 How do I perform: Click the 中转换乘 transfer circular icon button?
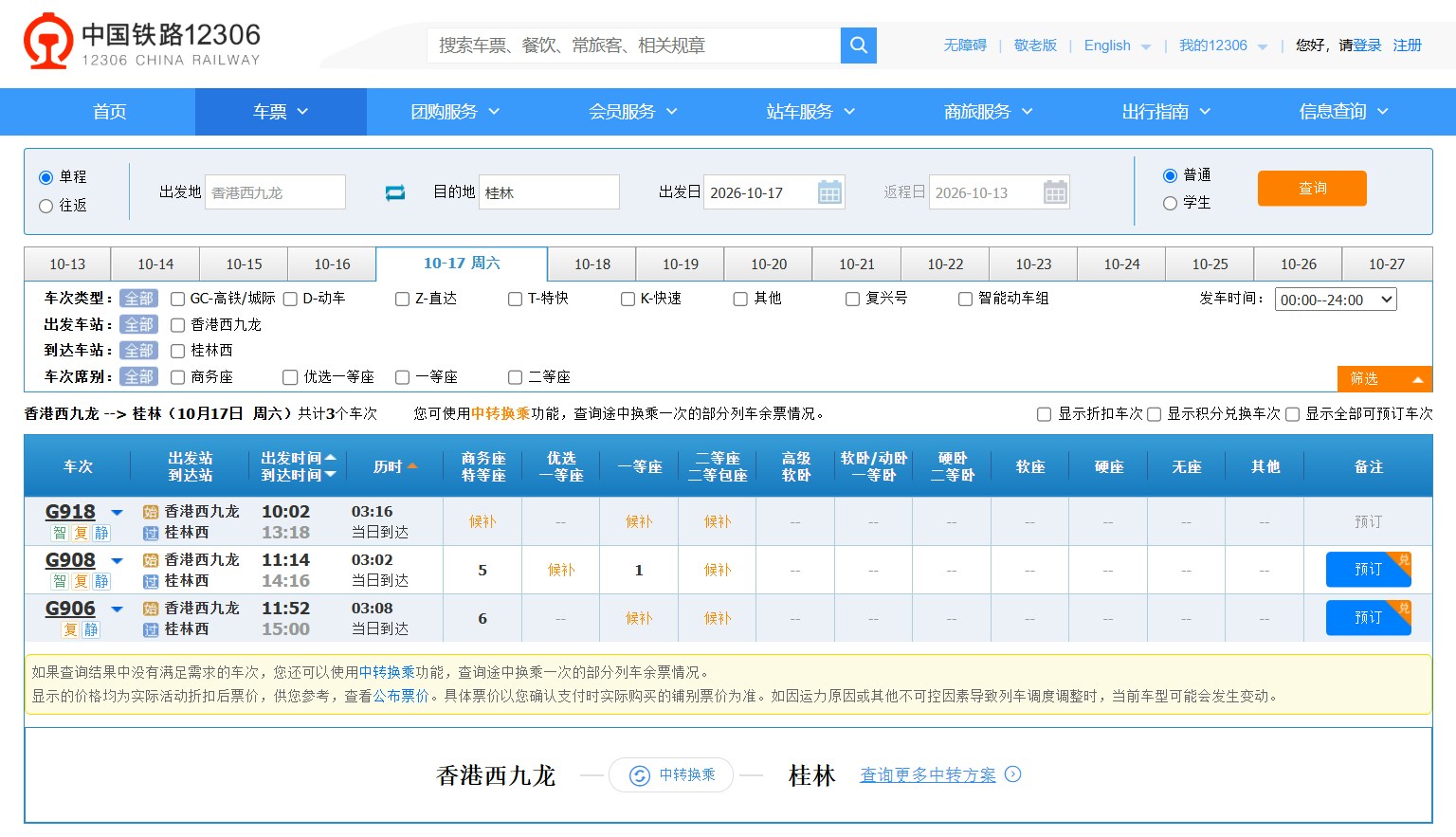click(x=671, y=775)
